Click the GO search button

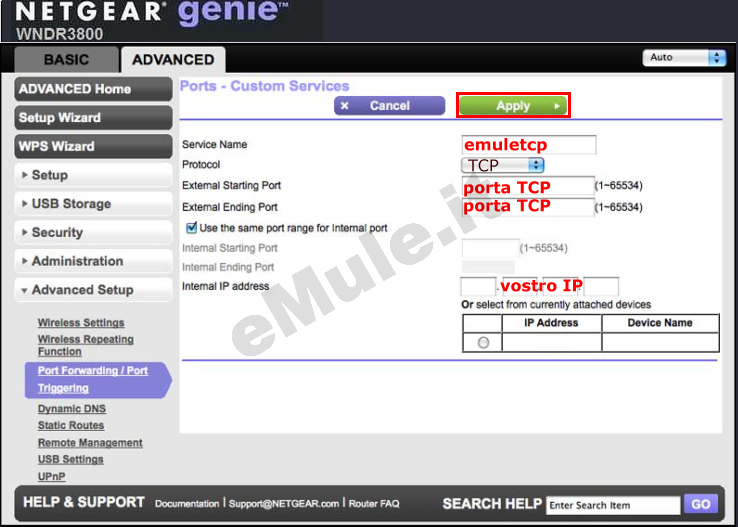coord(701,504)
